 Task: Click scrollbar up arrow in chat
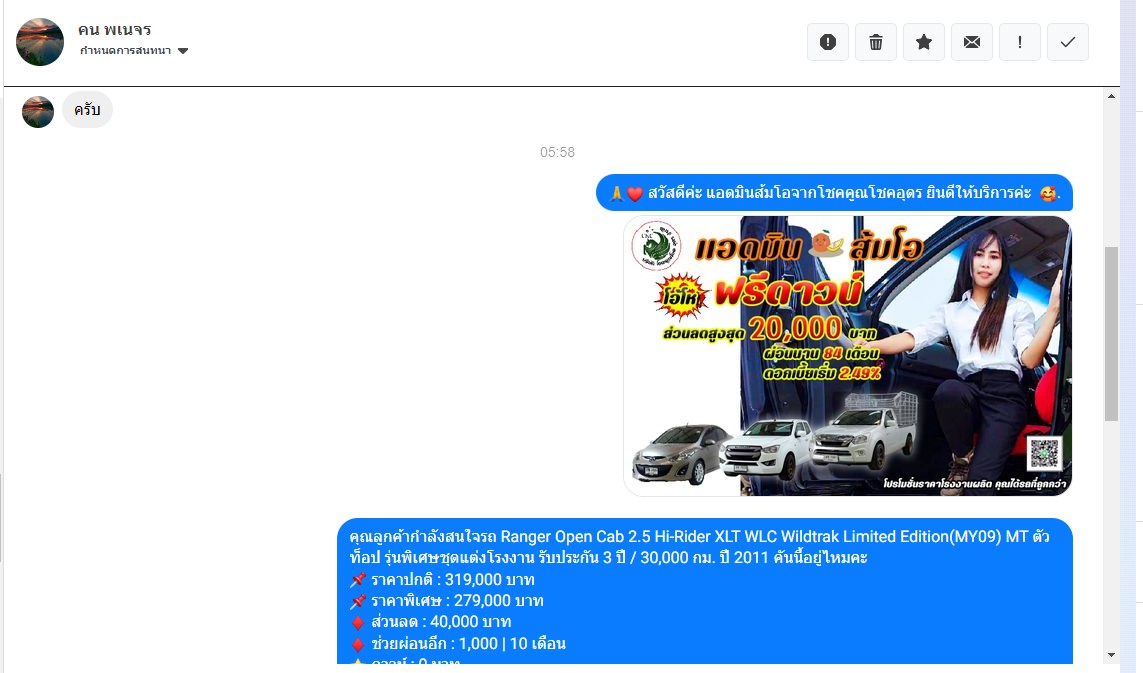(1111, 96)
